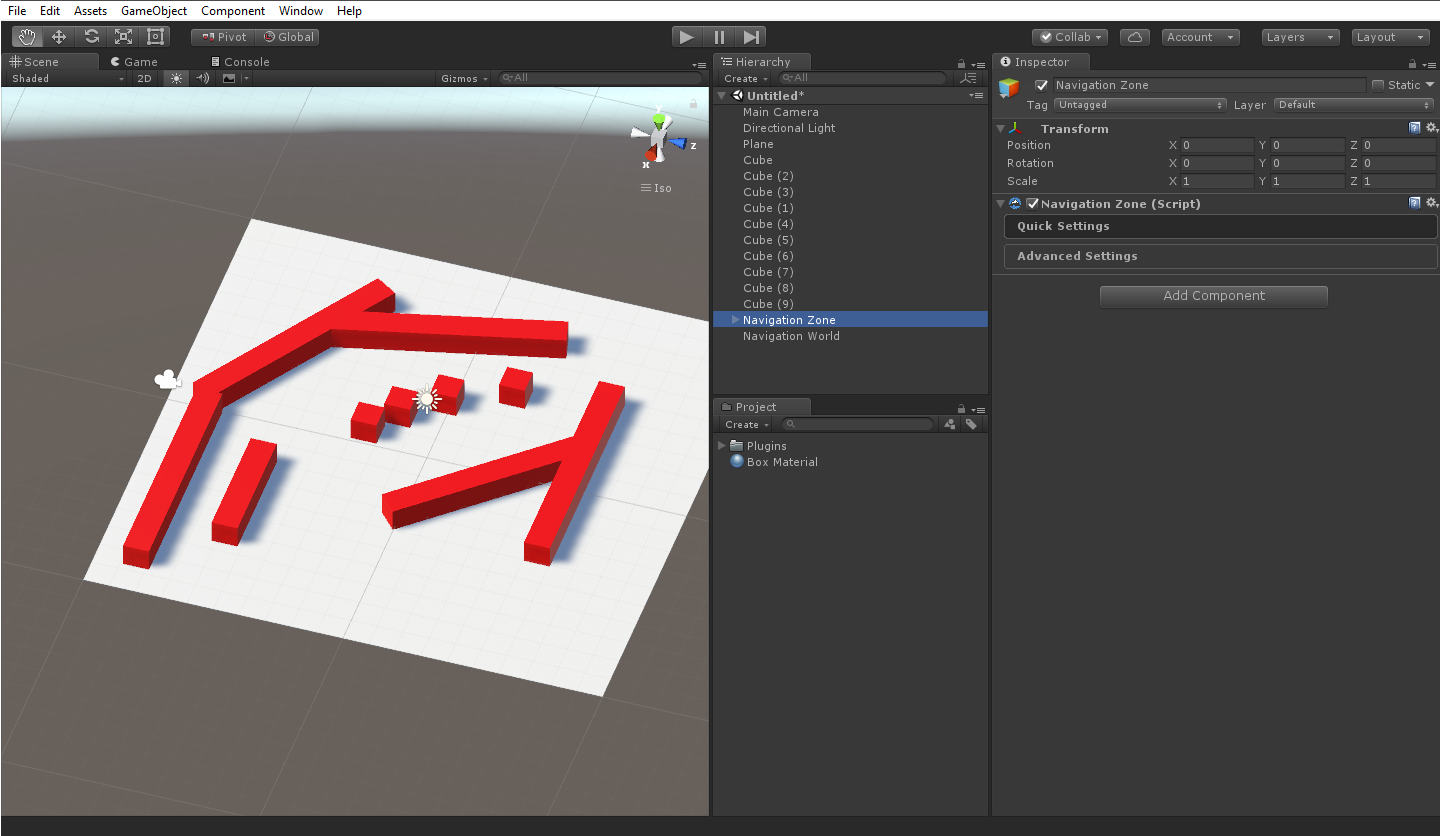Open Navigation Zone script gear menu
This screenshot has width=1440, height=836.
1432,203
